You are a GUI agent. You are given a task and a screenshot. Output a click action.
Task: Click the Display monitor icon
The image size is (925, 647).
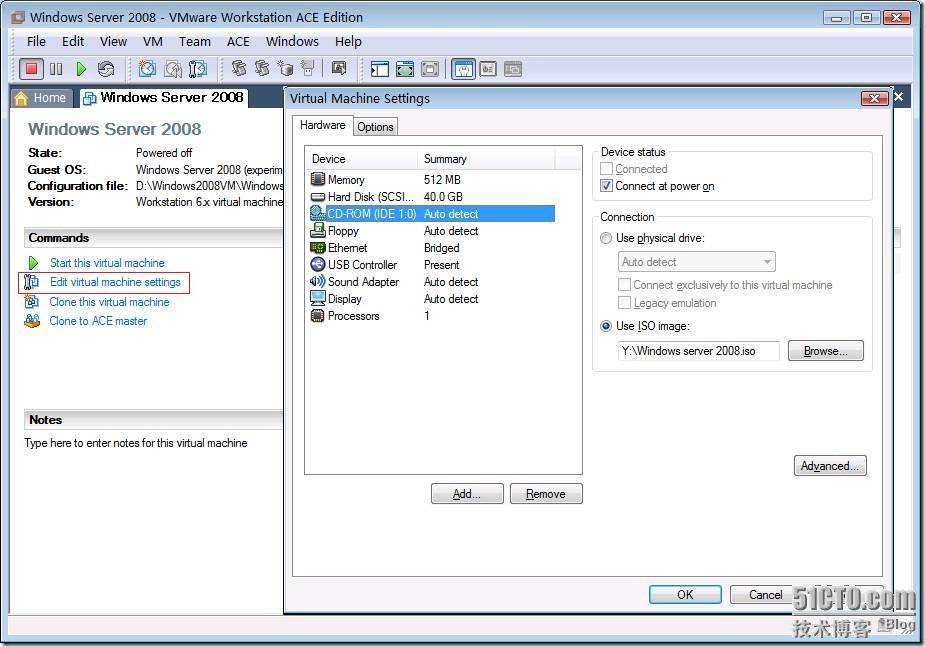[x=317, y=298]
